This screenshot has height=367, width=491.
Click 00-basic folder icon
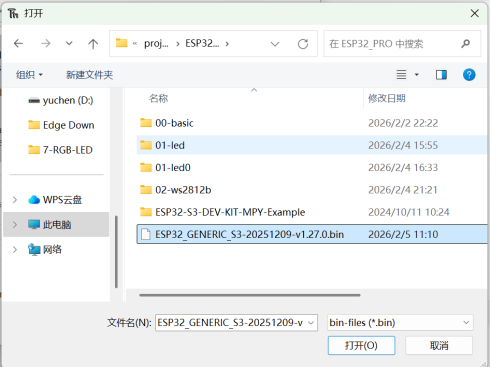point(146,123)
